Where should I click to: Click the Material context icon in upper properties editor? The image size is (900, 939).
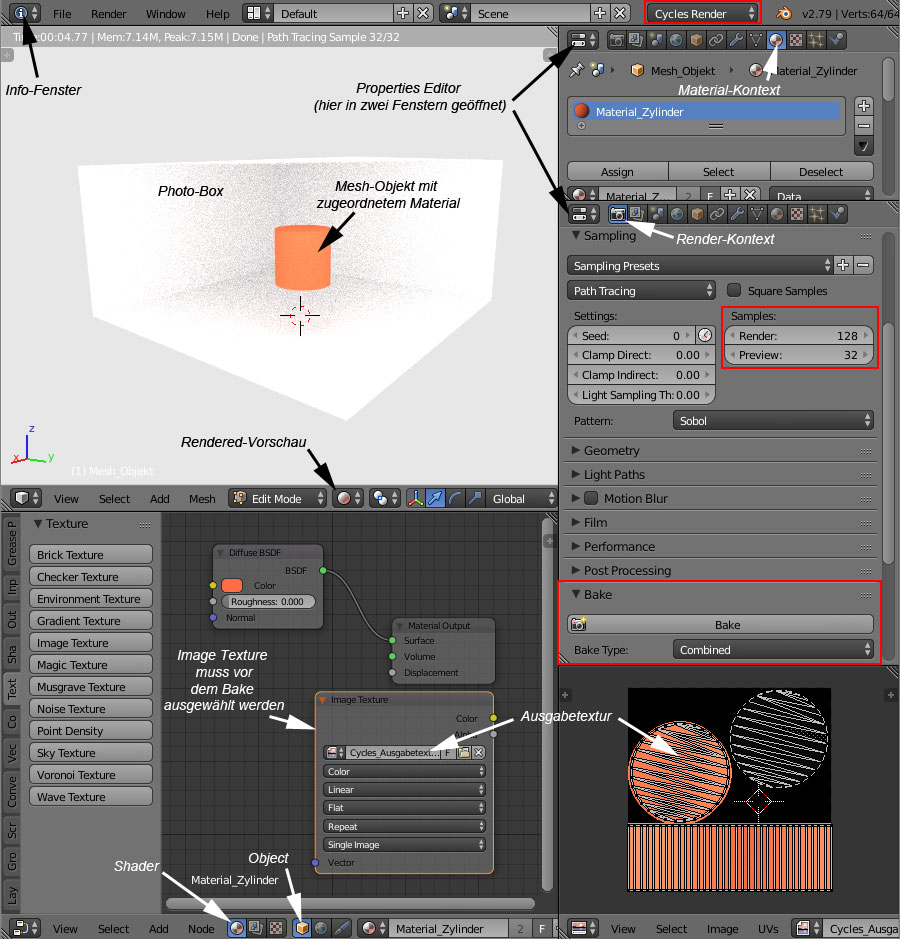[775, 41]
